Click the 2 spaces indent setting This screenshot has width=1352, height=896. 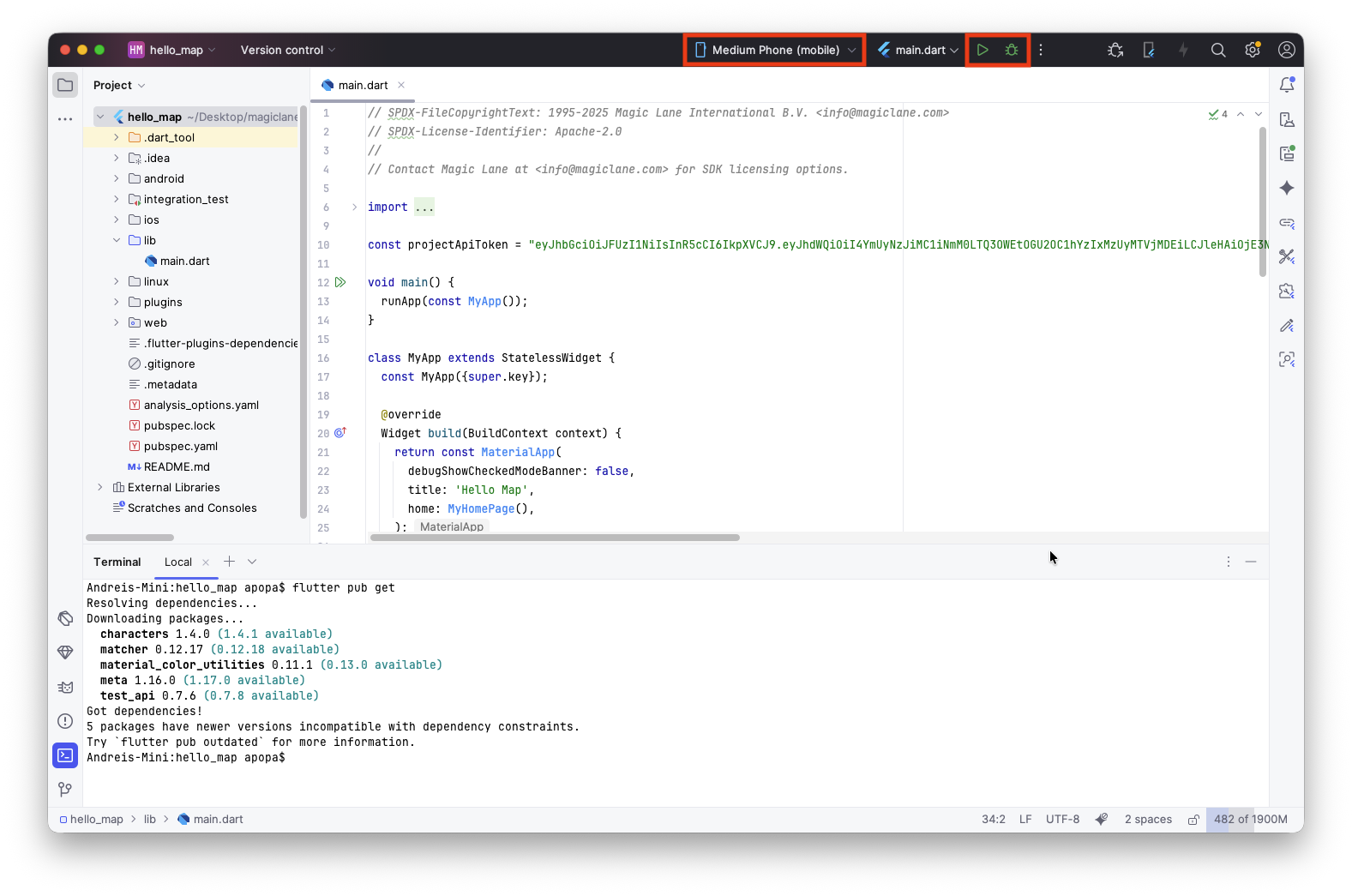(1147, 820)
